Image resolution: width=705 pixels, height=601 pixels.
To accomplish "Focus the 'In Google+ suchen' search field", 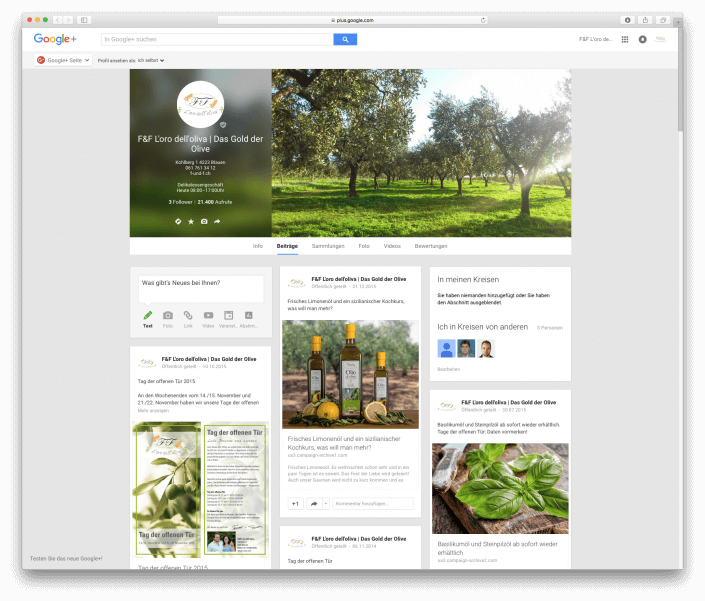I will click(217, 40).
